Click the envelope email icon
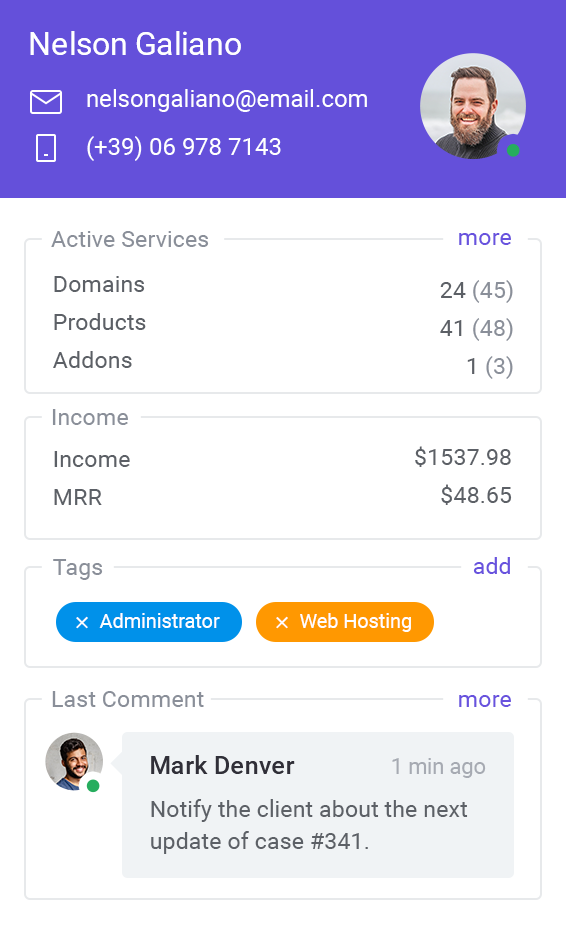Image resolution: width=566 pixels, height=926 pixels. click(x=45, y=102)
